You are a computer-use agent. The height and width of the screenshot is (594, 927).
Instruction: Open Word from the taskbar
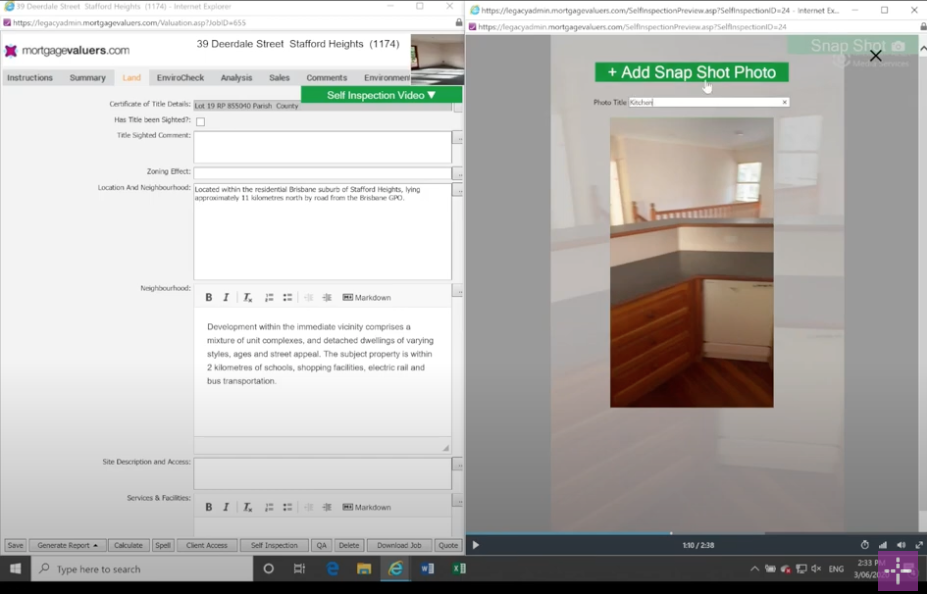[427, 569]
